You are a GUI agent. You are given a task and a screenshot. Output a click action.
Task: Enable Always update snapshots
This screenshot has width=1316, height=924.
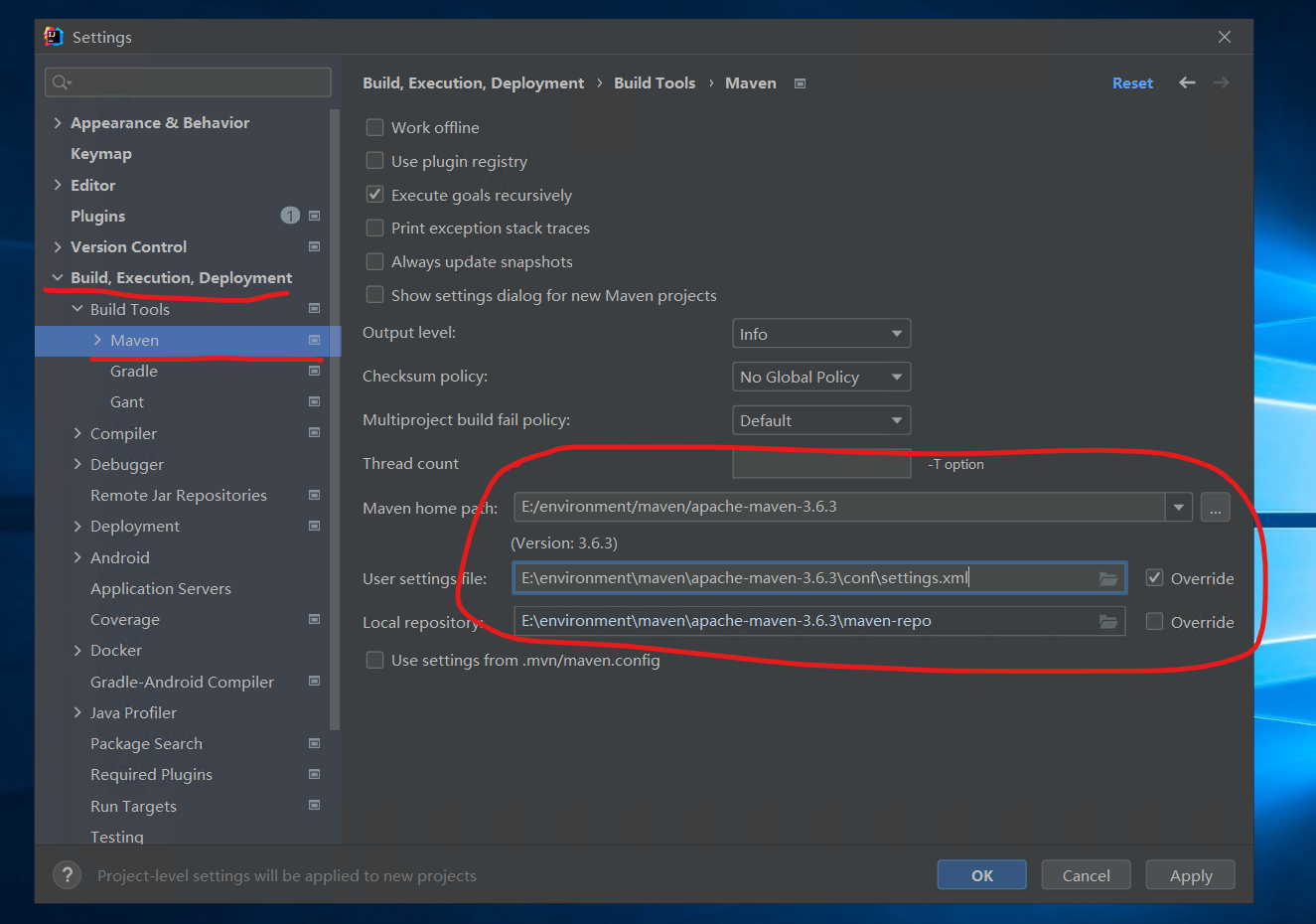coord(374,261)
